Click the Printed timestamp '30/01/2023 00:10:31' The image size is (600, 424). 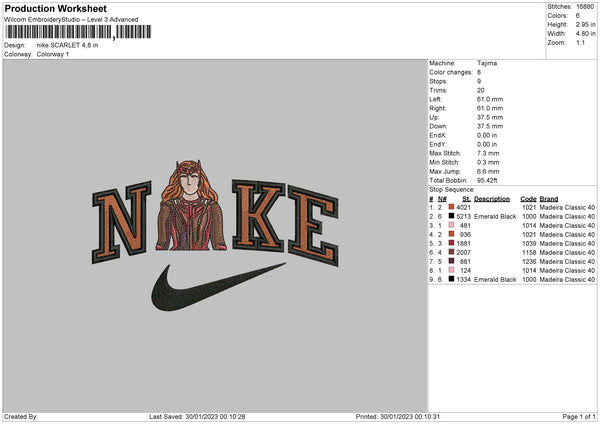coord(410,416)
